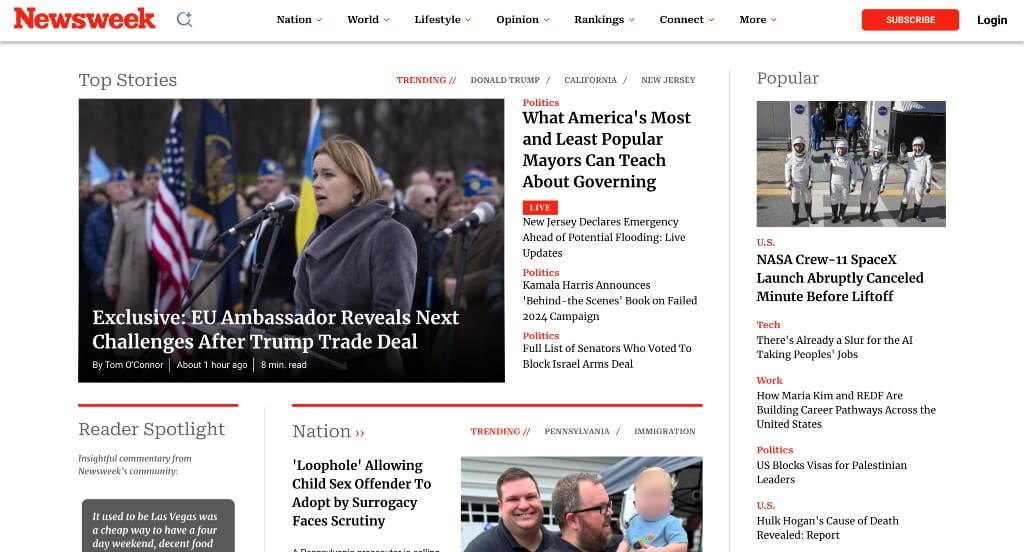This screenshot has width=1024, height=552.
Task: Open the PENNSYLVANIA trending tag
Action: [577, 431]
